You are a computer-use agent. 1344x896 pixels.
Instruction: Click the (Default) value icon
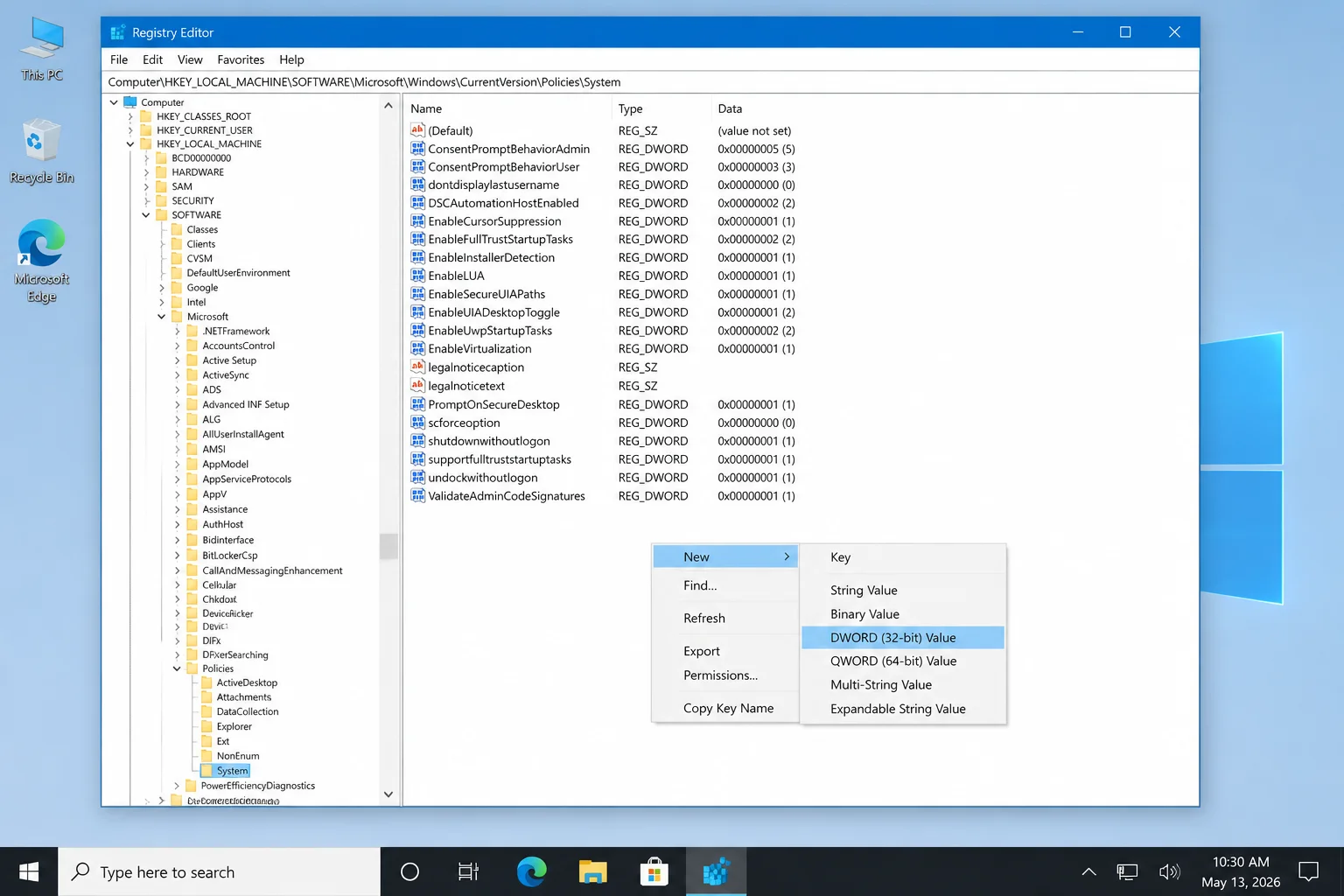417,130
